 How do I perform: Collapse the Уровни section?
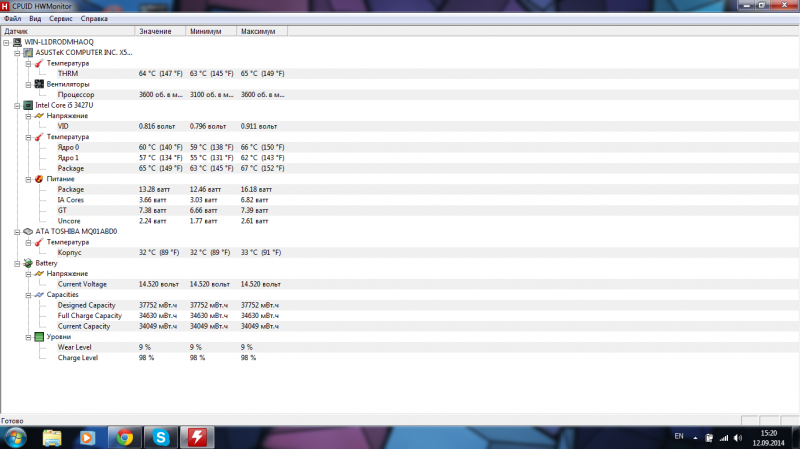pyautogui.click(x=29, y=337)
